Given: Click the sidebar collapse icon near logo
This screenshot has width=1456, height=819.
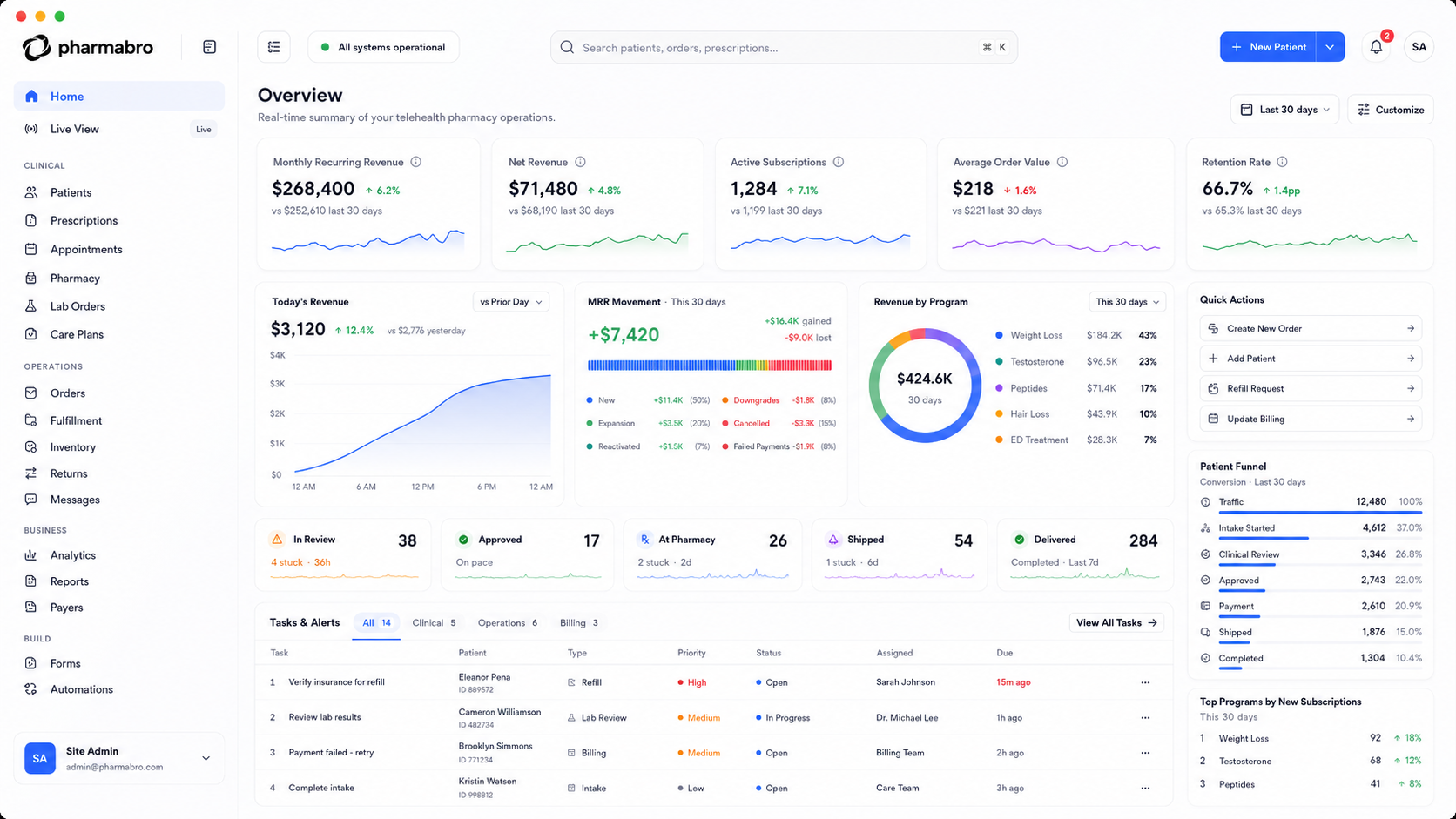Looking at the screenshot, I should [209, 47].
